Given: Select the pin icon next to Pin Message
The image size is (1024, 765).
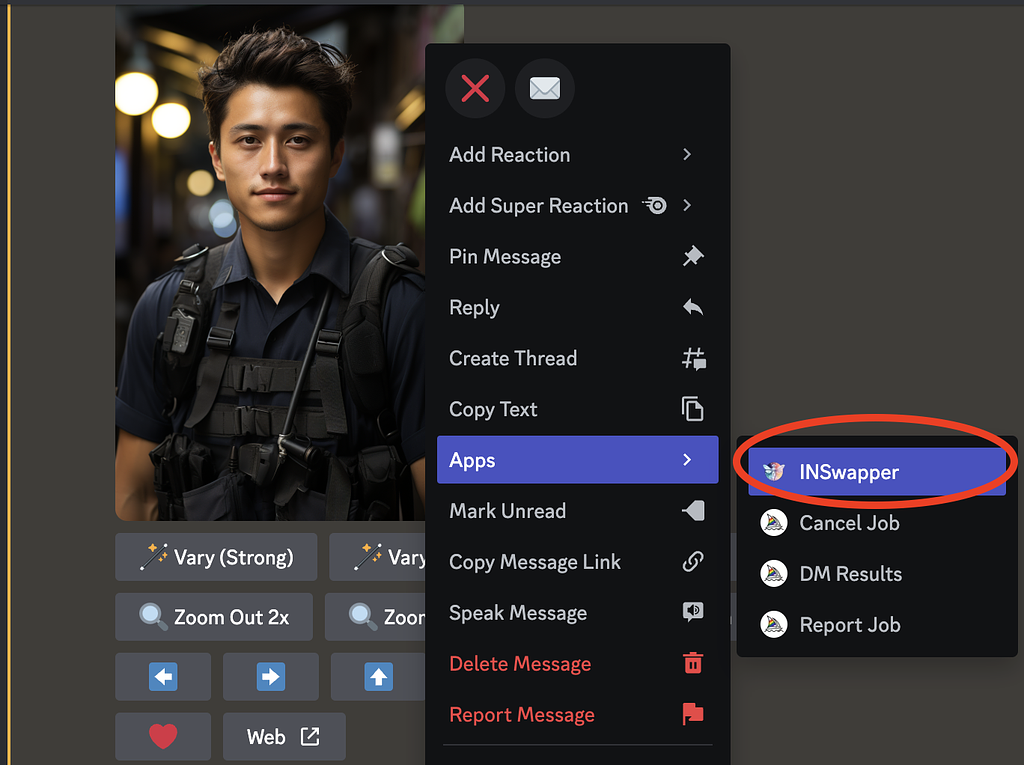Looking at the screenshot, I should pos(693,257).
